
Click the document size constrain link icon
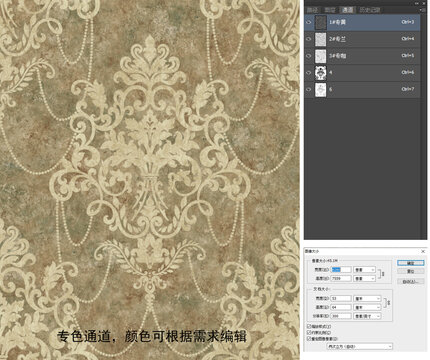tap(388, 303)
